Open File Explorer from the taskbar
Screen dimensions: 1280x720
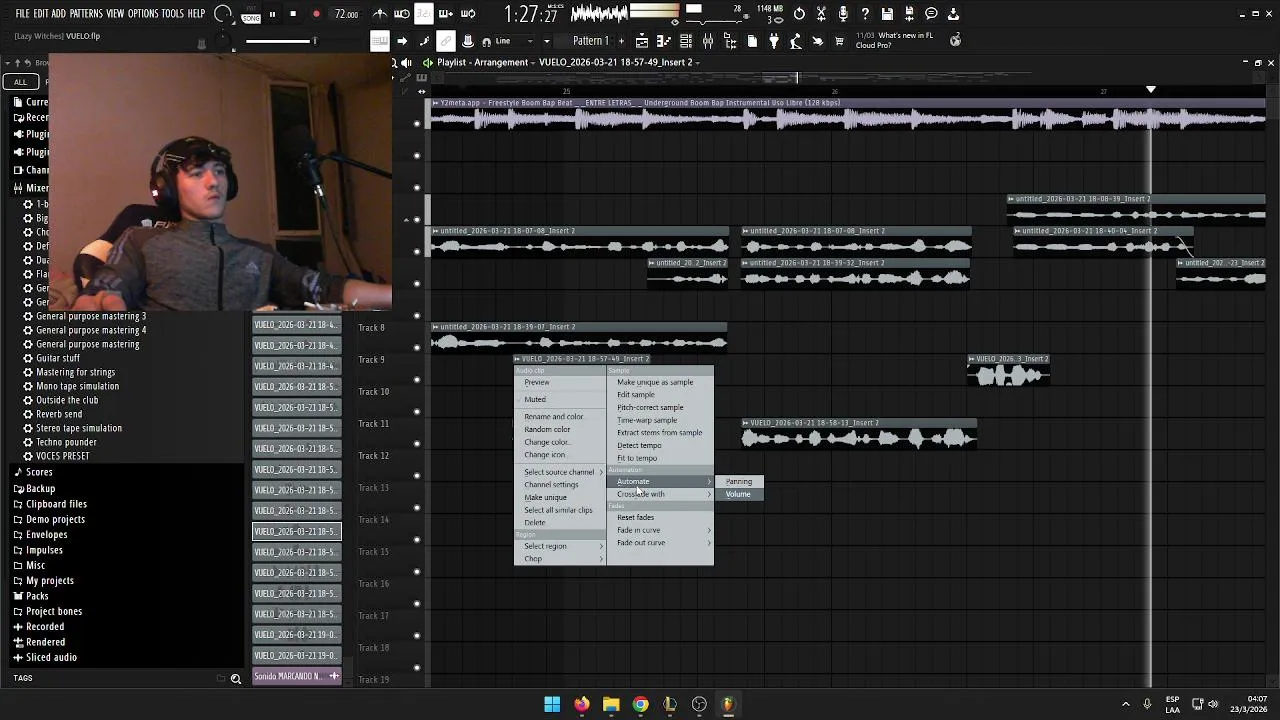(x=611, y=704)
